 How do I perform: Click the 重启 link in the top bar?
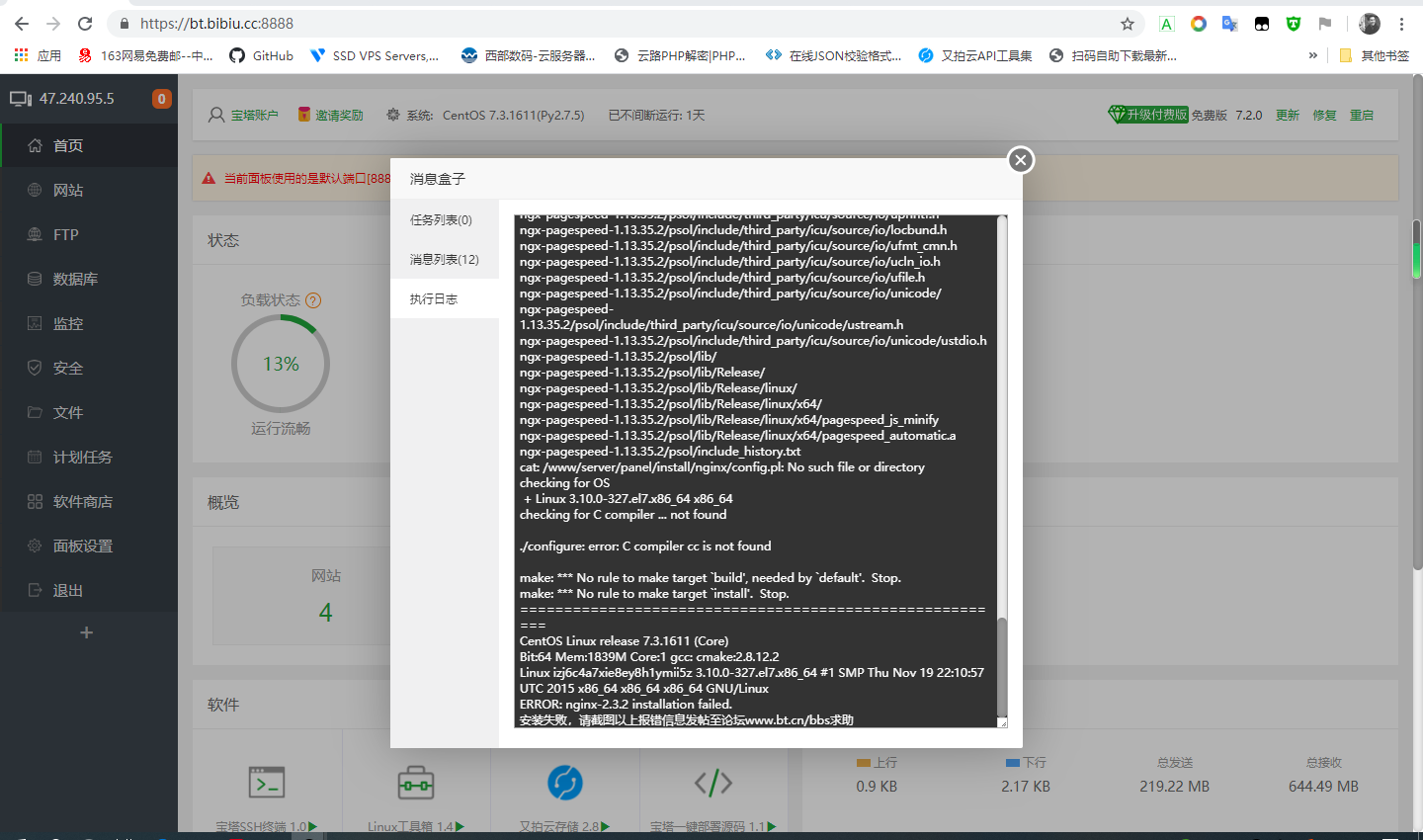click(x=1362, y=116)
